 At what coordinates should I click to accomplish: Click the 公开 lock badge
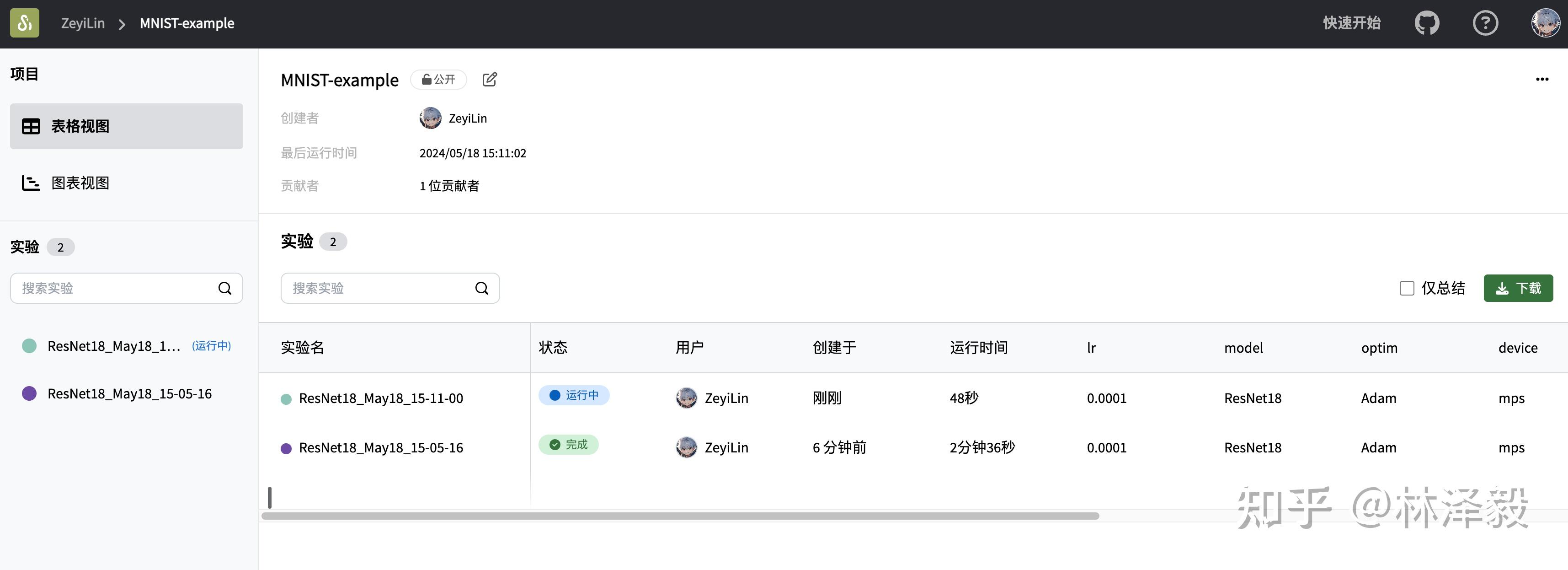(438, 79)
